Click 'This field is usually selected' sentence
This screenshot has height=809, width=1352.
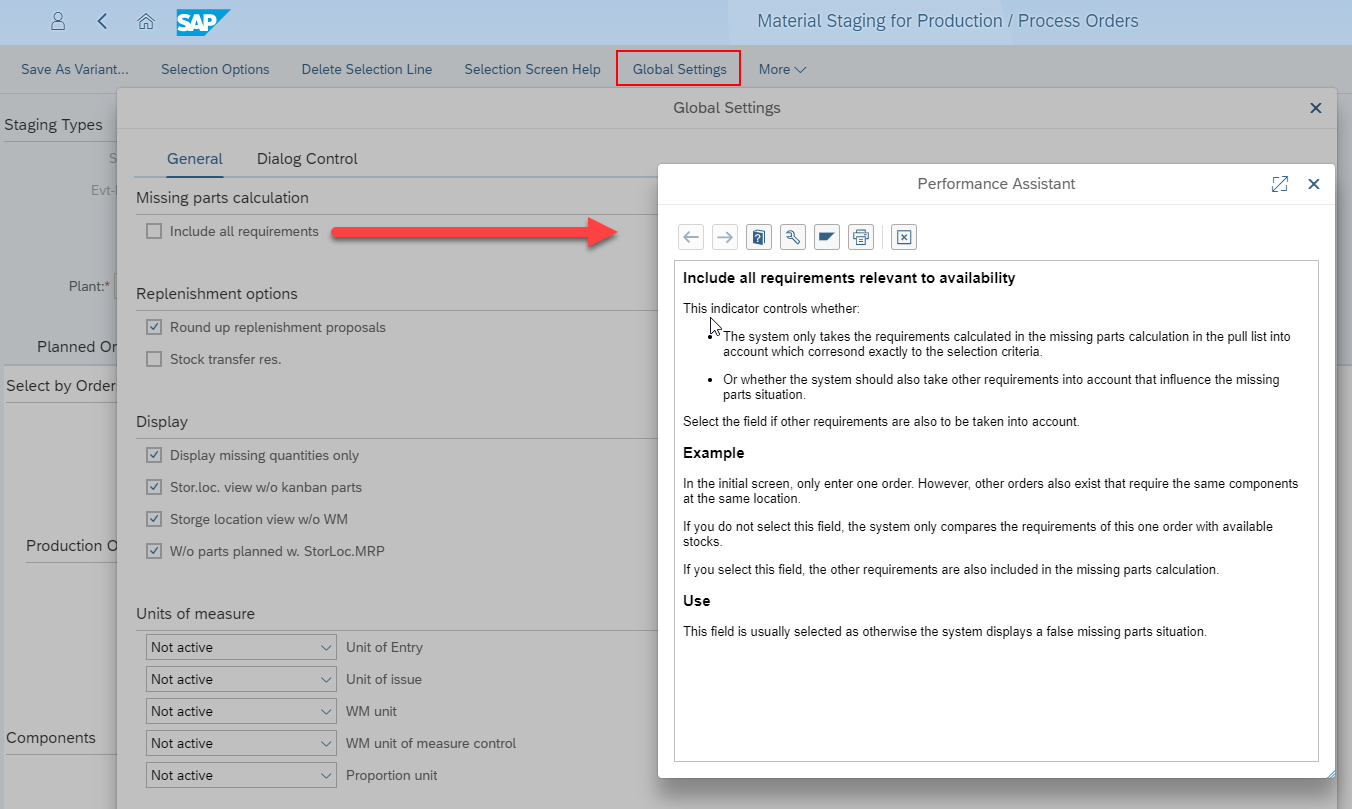(x=945, y=632)
